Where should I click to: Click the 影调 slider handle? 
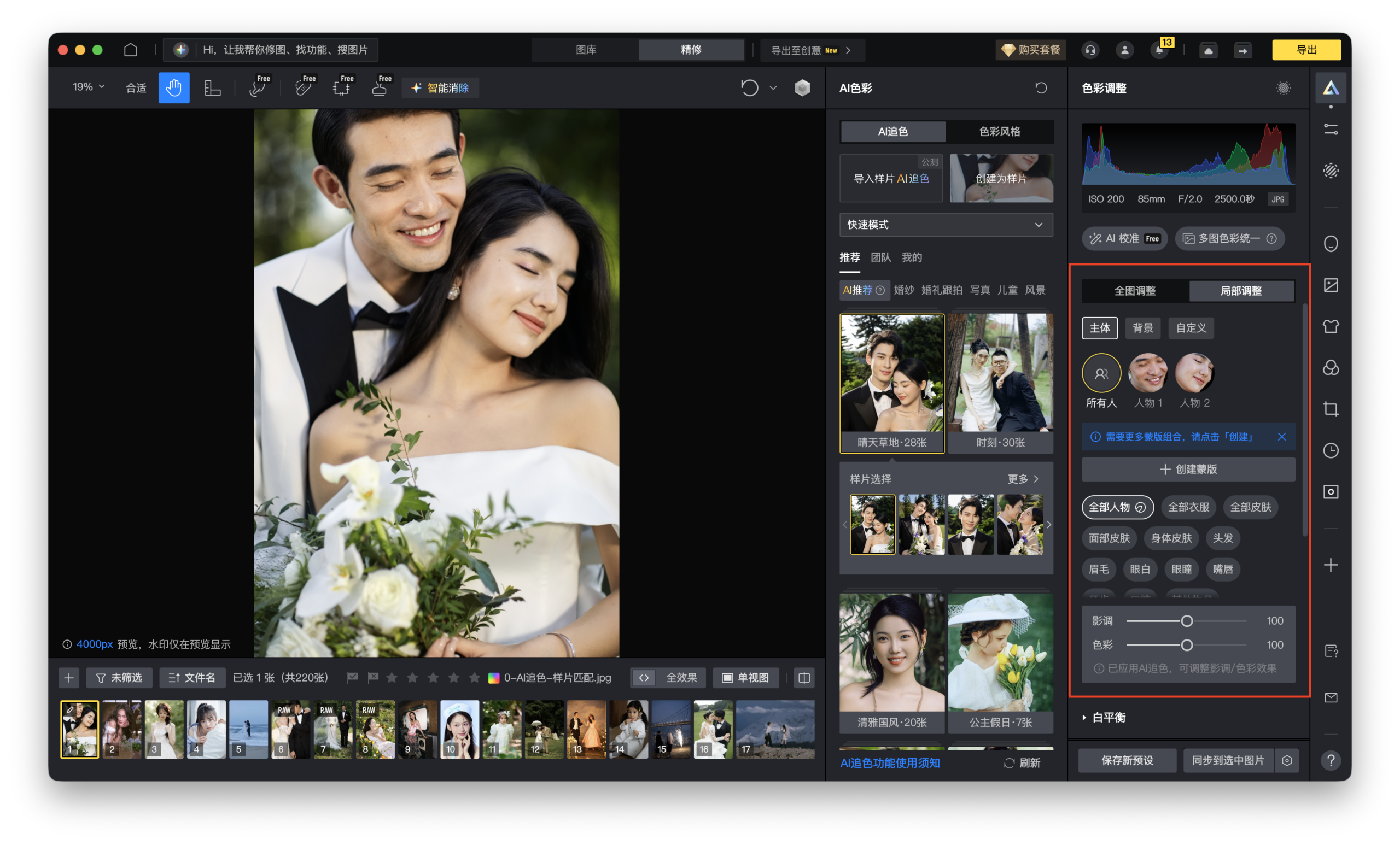click(1186, 621)
